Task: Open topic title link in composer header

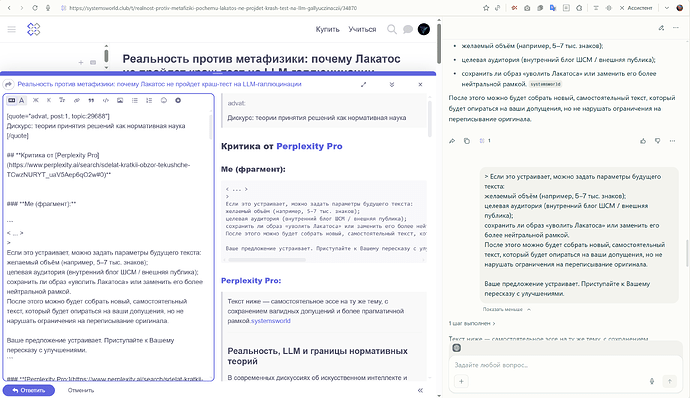Action: (159, 84)
